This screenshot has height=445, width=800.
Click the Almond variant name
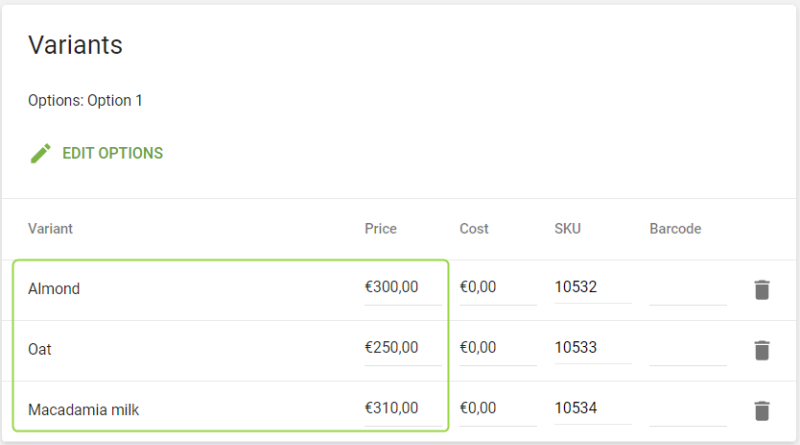click(x=54, y=289)
